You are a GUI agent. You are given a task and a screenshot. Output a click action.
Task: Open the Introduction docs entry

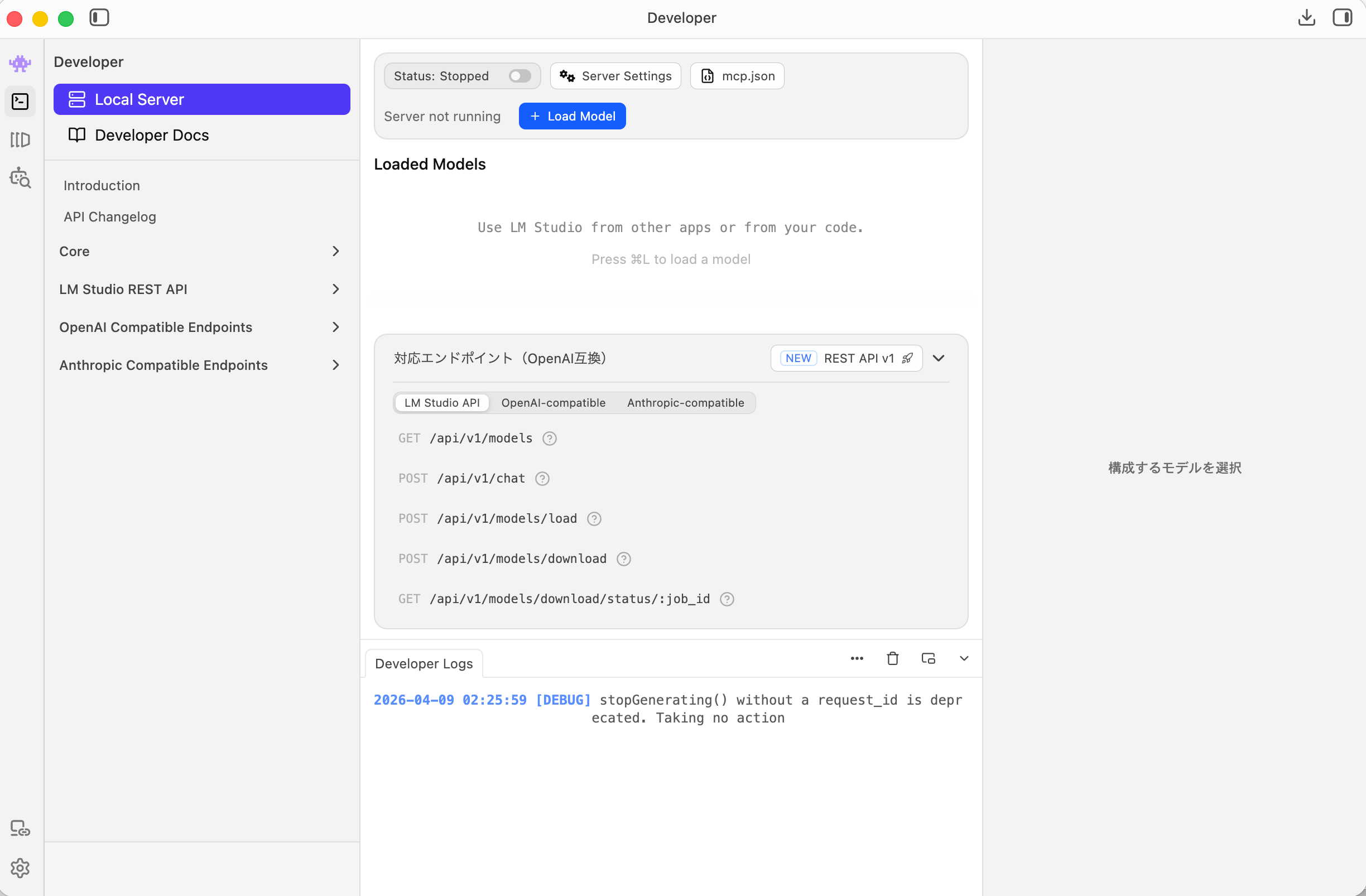coord(102,185)
